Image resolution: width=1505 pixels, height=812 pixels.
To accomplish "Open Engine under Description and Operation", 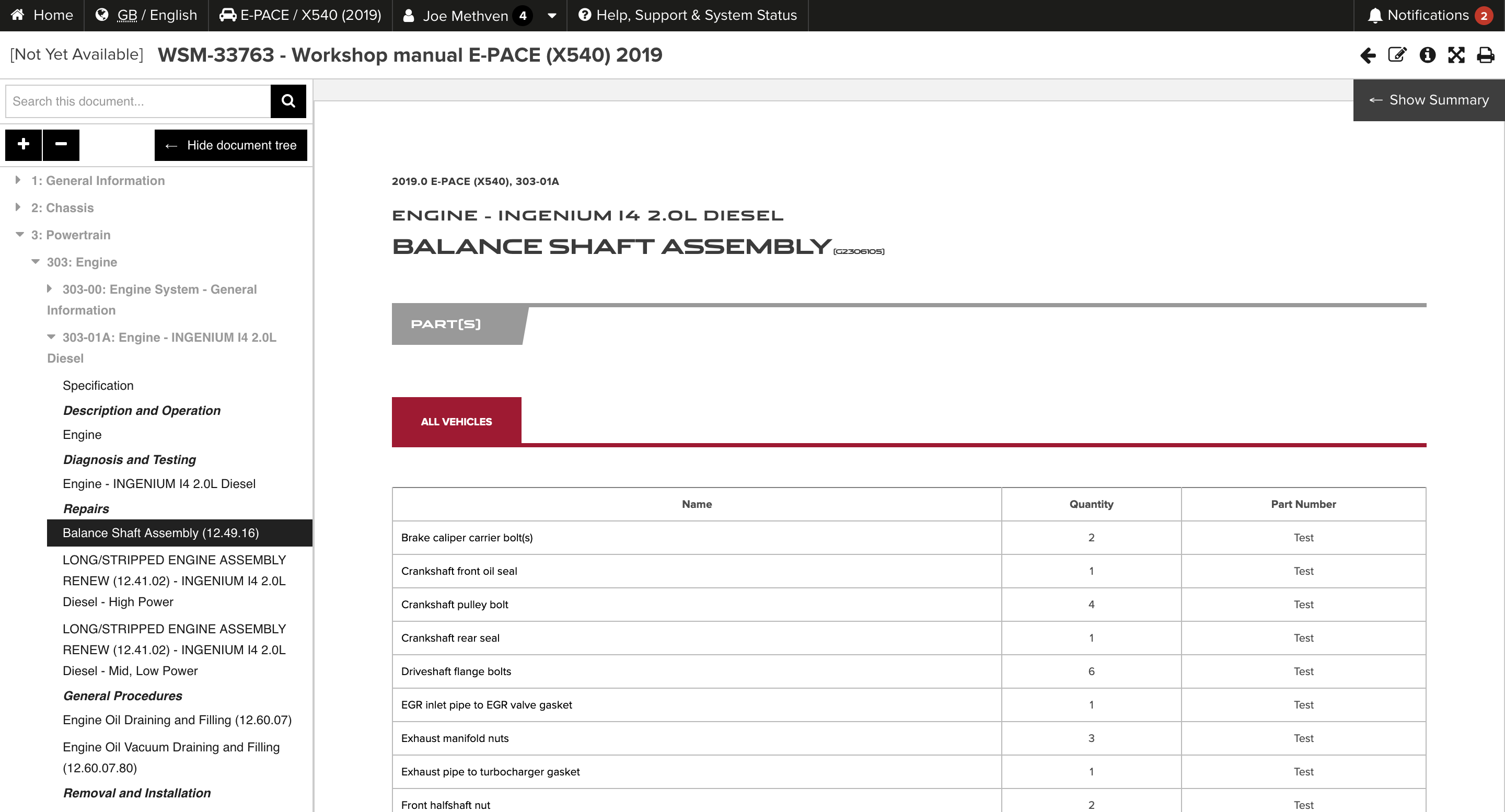I will click(x=82, y=435).
